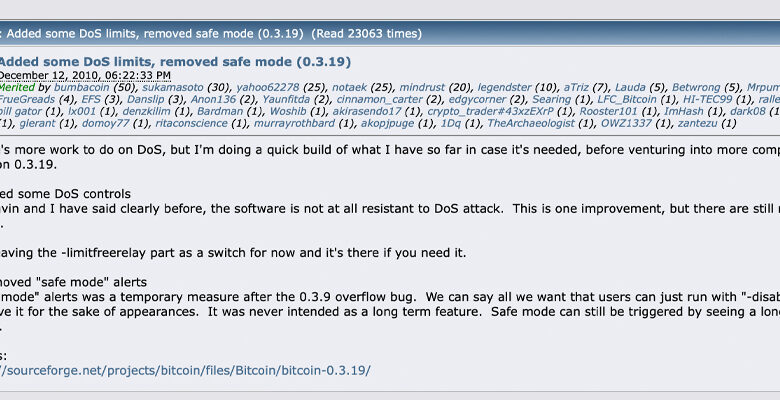Click the Lauda username

pyautogui.click(x=632, y=87)
